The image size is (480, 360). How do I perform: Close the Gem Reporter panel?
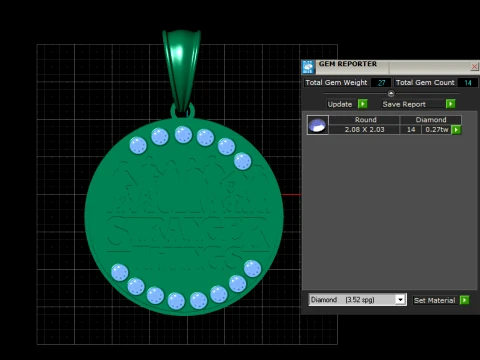click(x=474, y=67)
